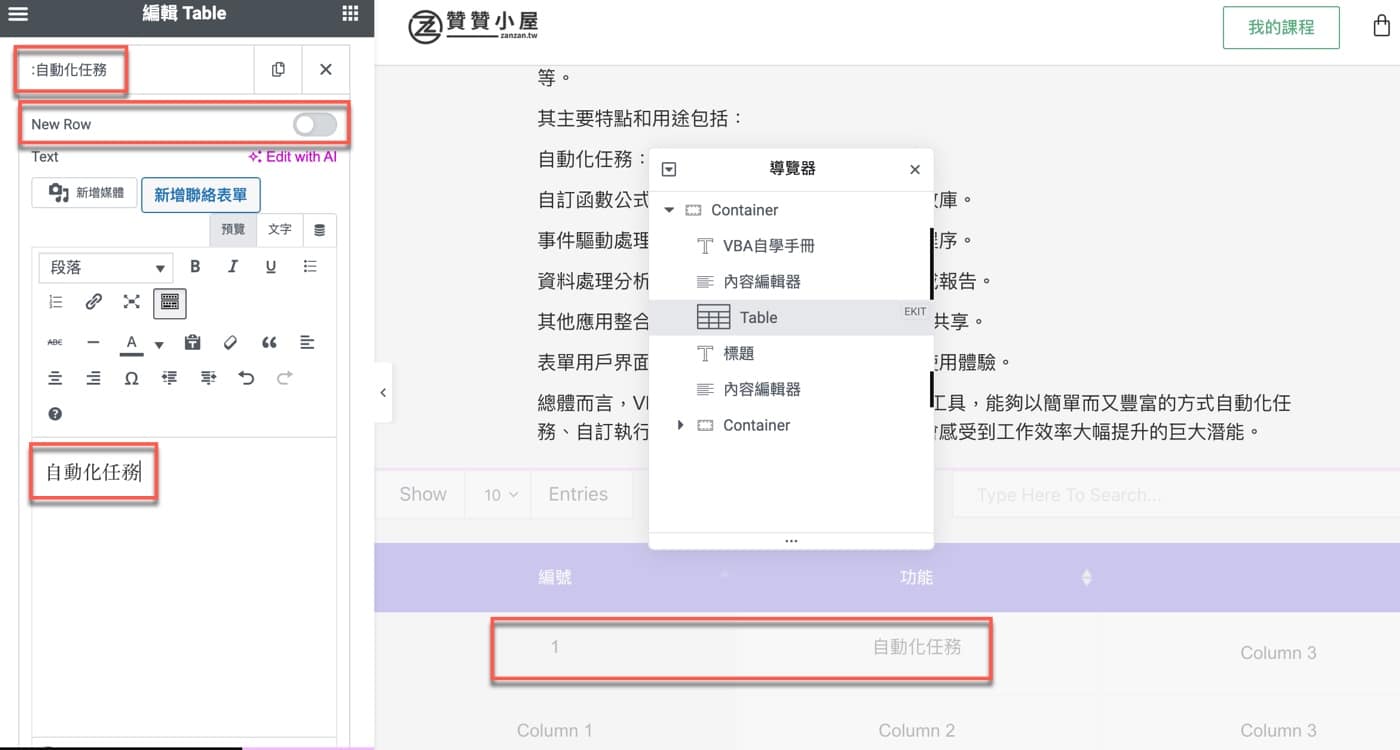Click Edit with AI link
This screenshot has height=750, width=1400.
(293, 157)
